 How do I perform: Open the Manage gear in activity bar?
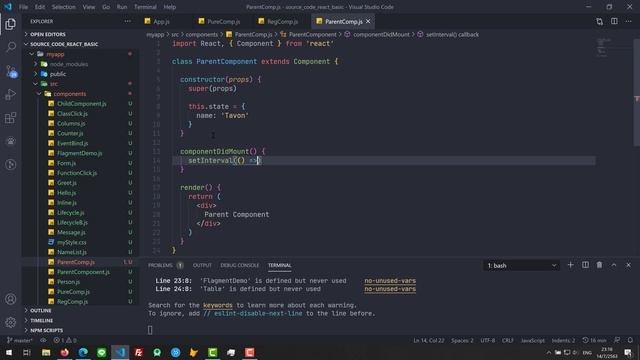tap(11, 322)
